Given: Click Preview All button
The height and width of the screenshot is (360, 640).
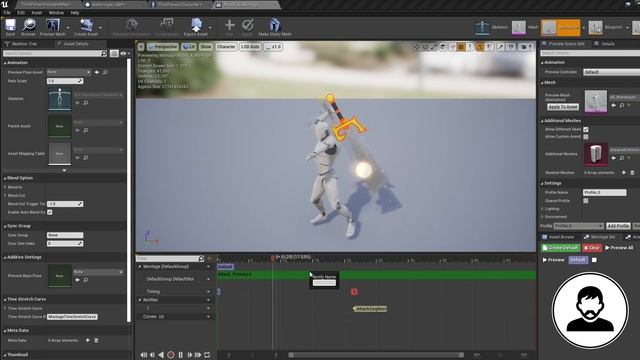Looking at the screenshot, I should pyautogui.click(x=619, y=248).
